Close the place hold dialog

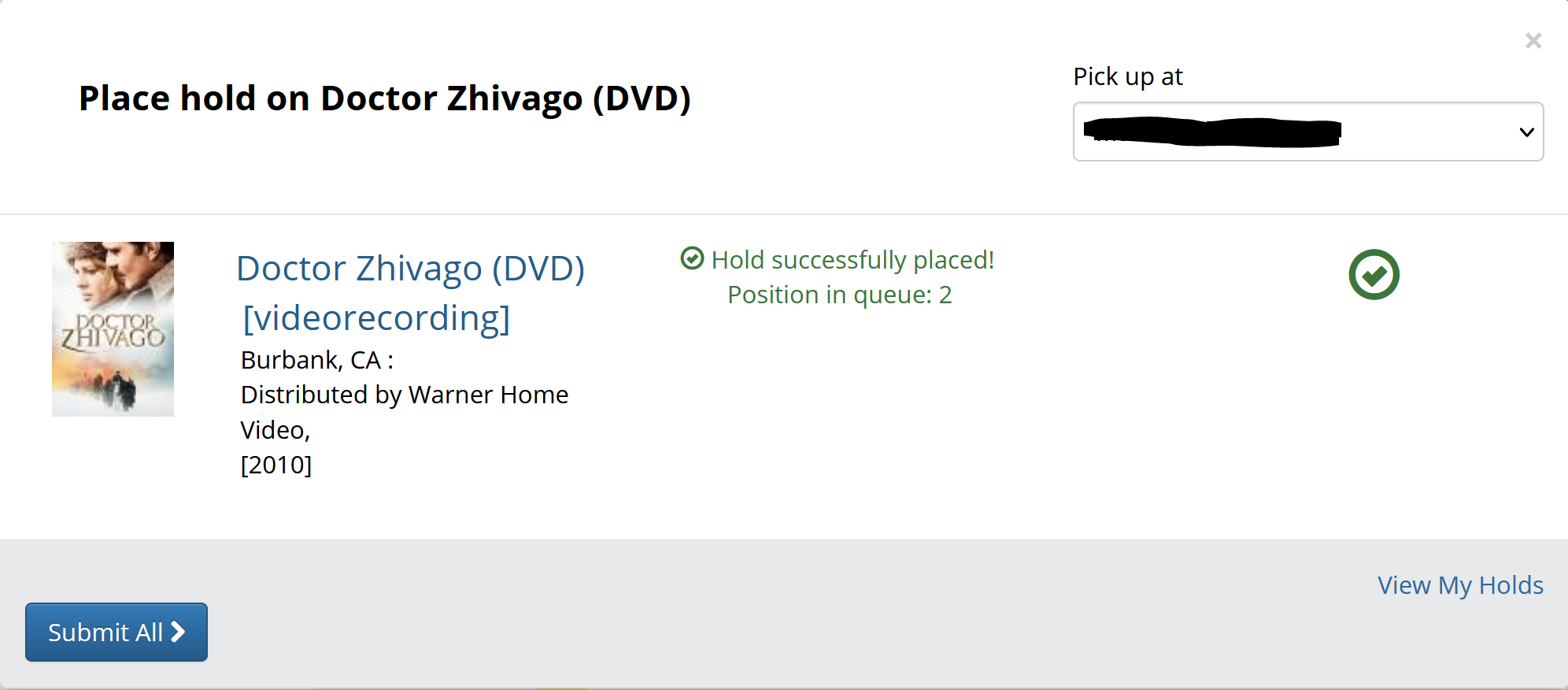(1533, 41)
